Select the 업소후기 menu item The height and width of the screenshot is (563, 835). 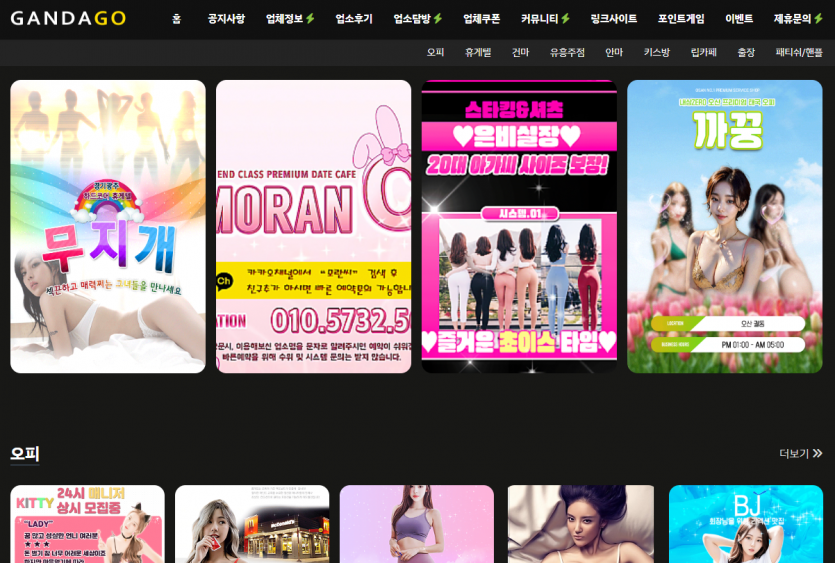coord(354,19)
